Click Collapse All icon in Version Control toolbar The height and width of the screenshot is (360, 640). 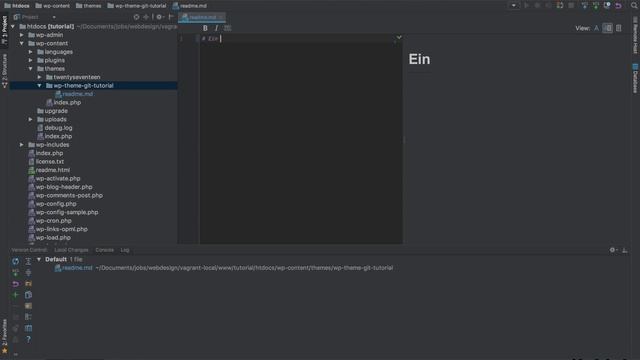point(28,272)
